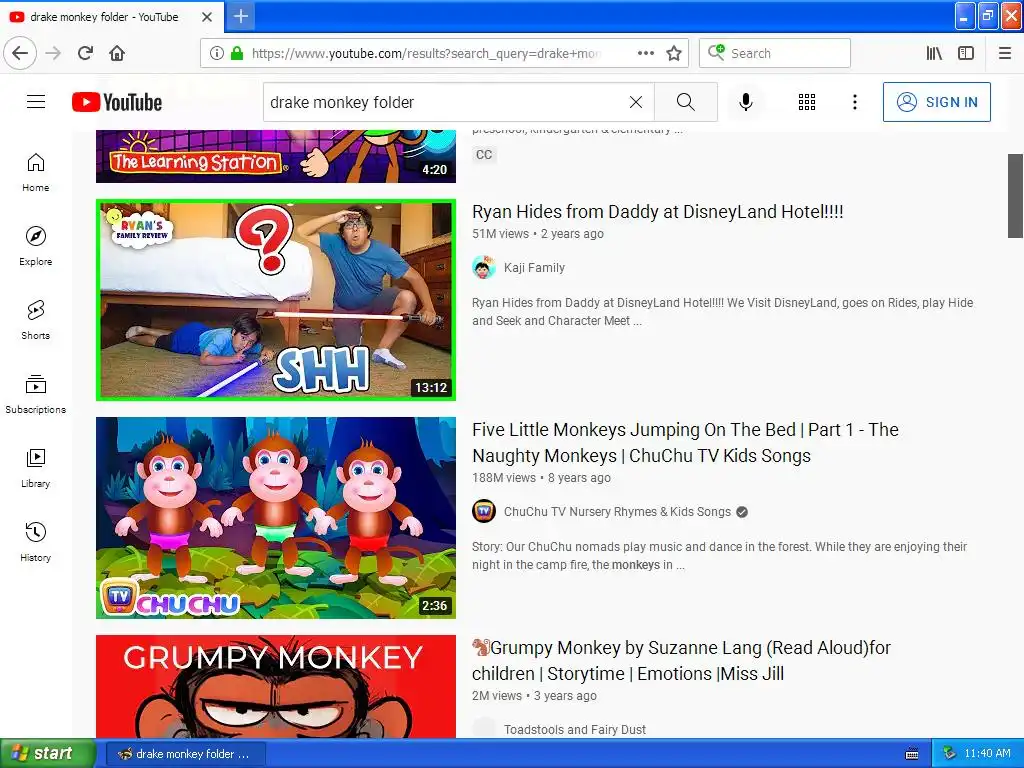Open 'Five Little Monkeys Jumping On The Bed' title
Screen dimensions: 1024x768
[x=685, y=443]
